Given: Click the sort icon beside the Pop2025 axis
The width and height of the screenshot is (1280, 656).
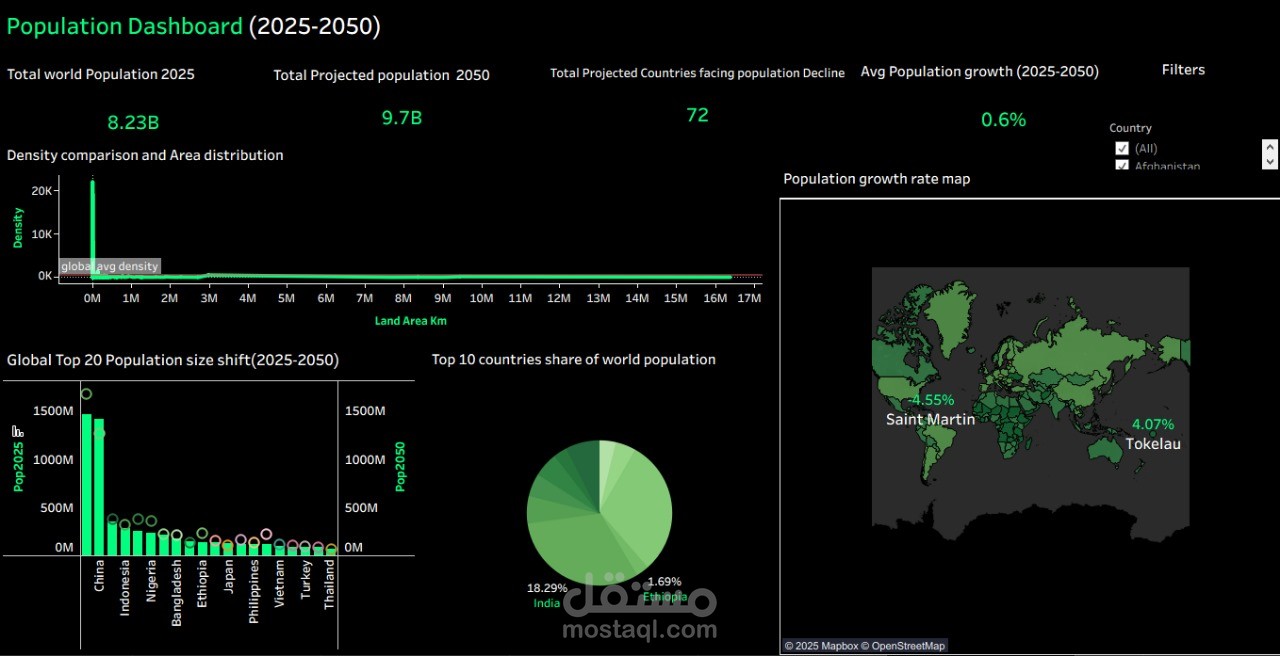Looking at the screenshot, I should pyautogui.click(x=17, y=431).
